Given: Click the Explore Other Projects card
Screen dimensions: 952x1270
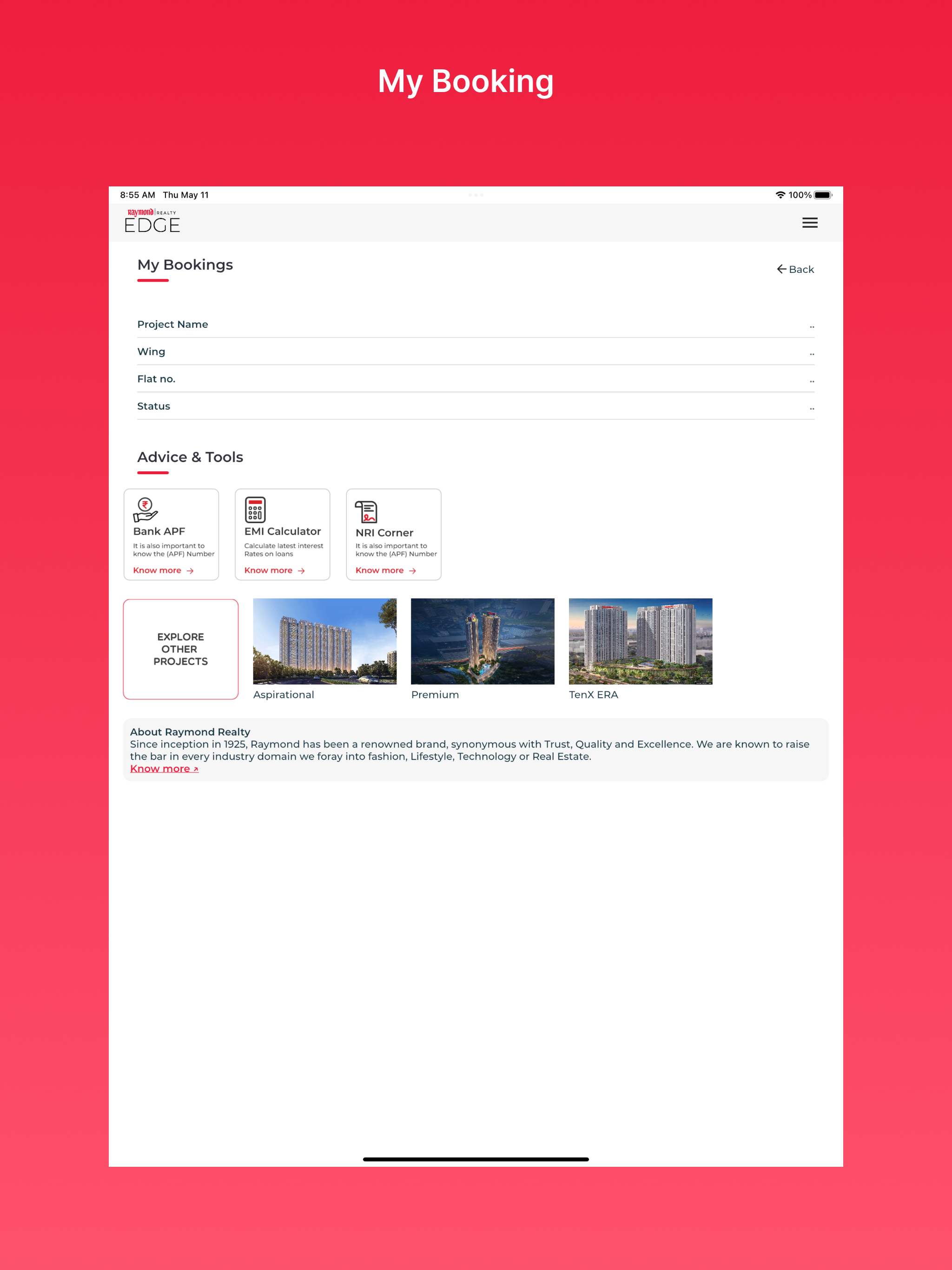Looking at the screenshot, I should click(181, 649).
